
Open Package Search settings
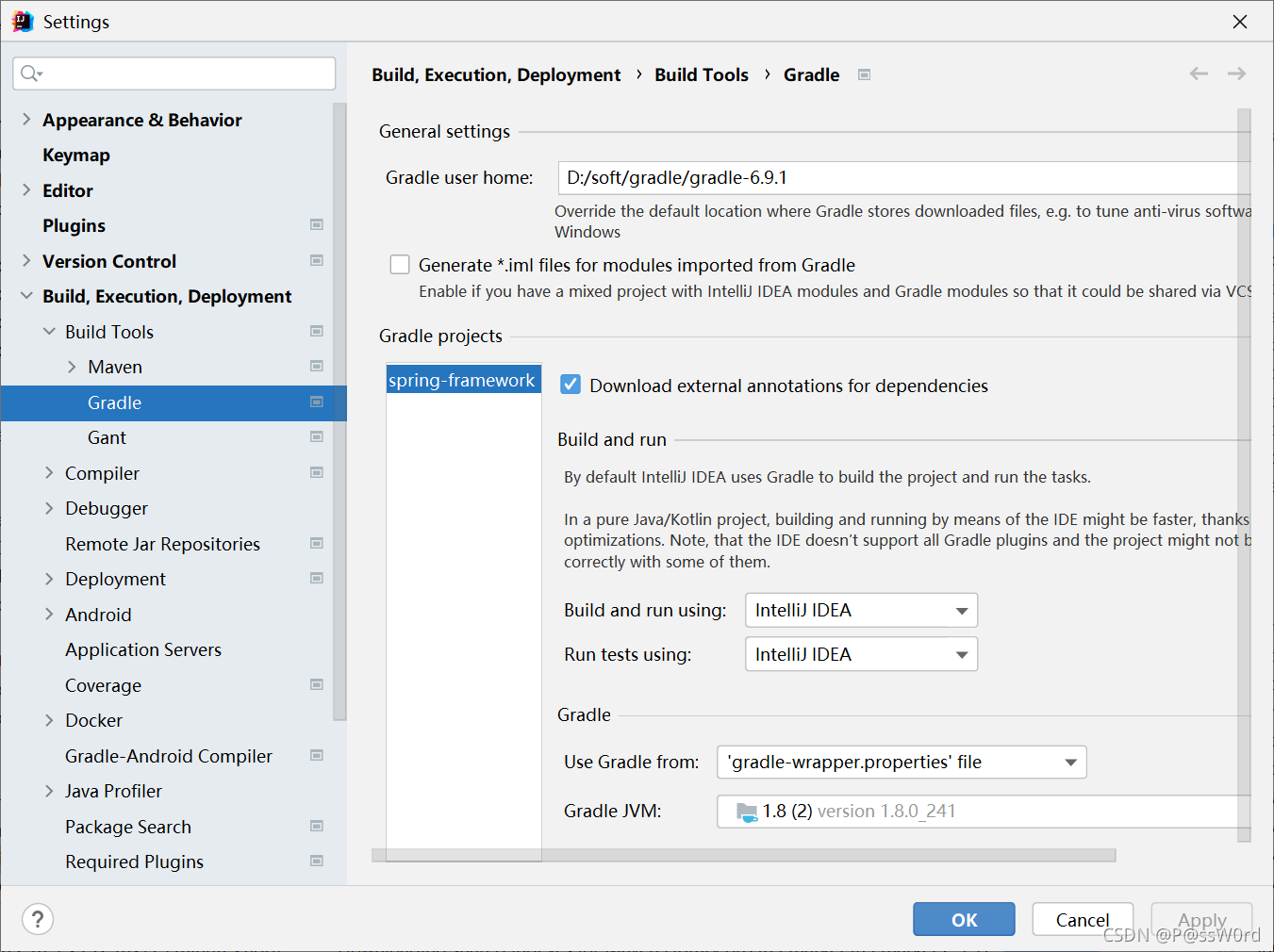click(128, 827)
